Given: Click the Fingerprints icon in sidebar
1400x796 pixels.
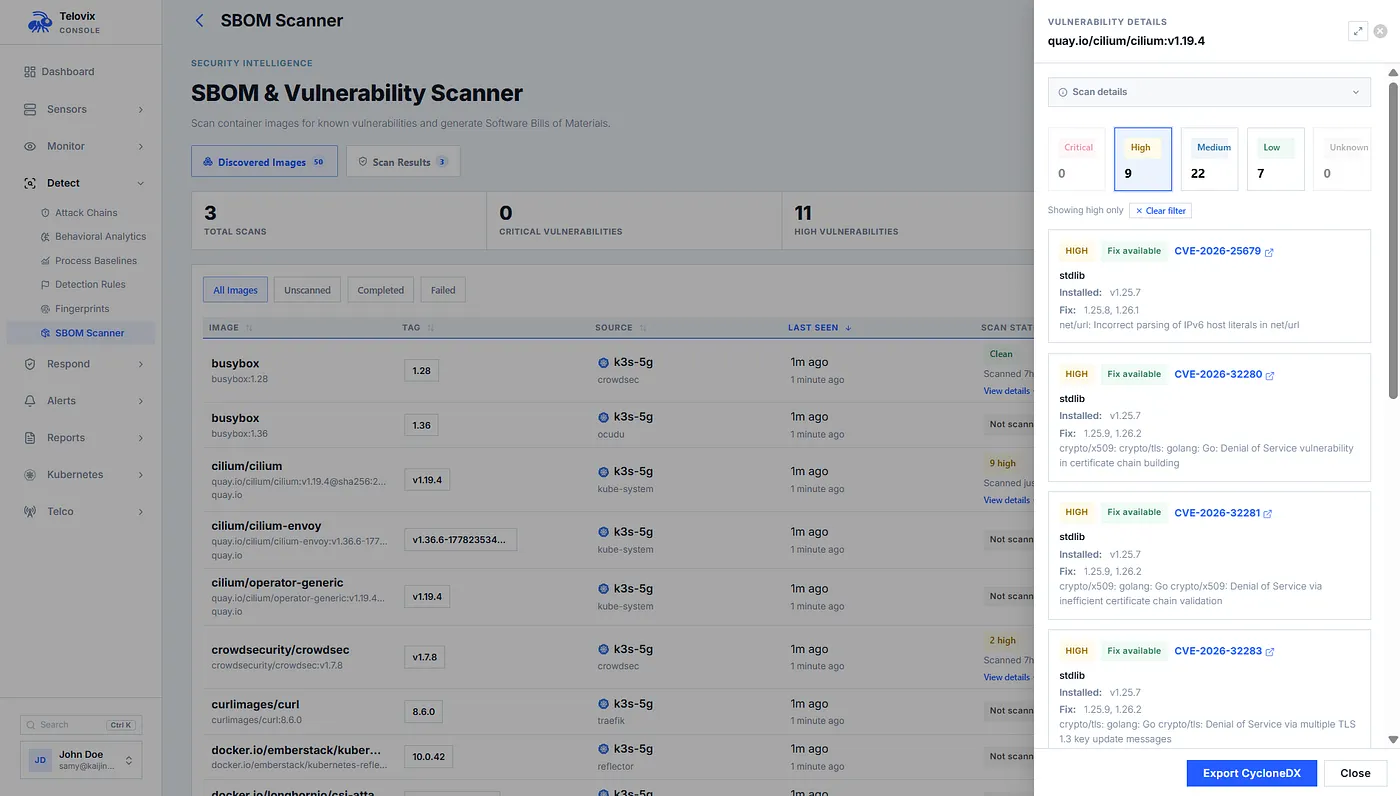Looking at the screenshot, I should click(45, 309).
